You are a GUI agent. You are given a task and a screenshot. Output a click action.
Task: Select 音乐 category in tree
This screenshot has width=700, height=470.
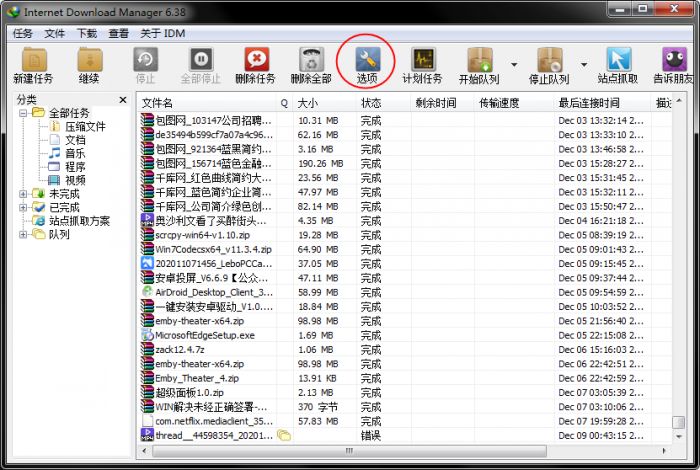click(x=75, y=154)
